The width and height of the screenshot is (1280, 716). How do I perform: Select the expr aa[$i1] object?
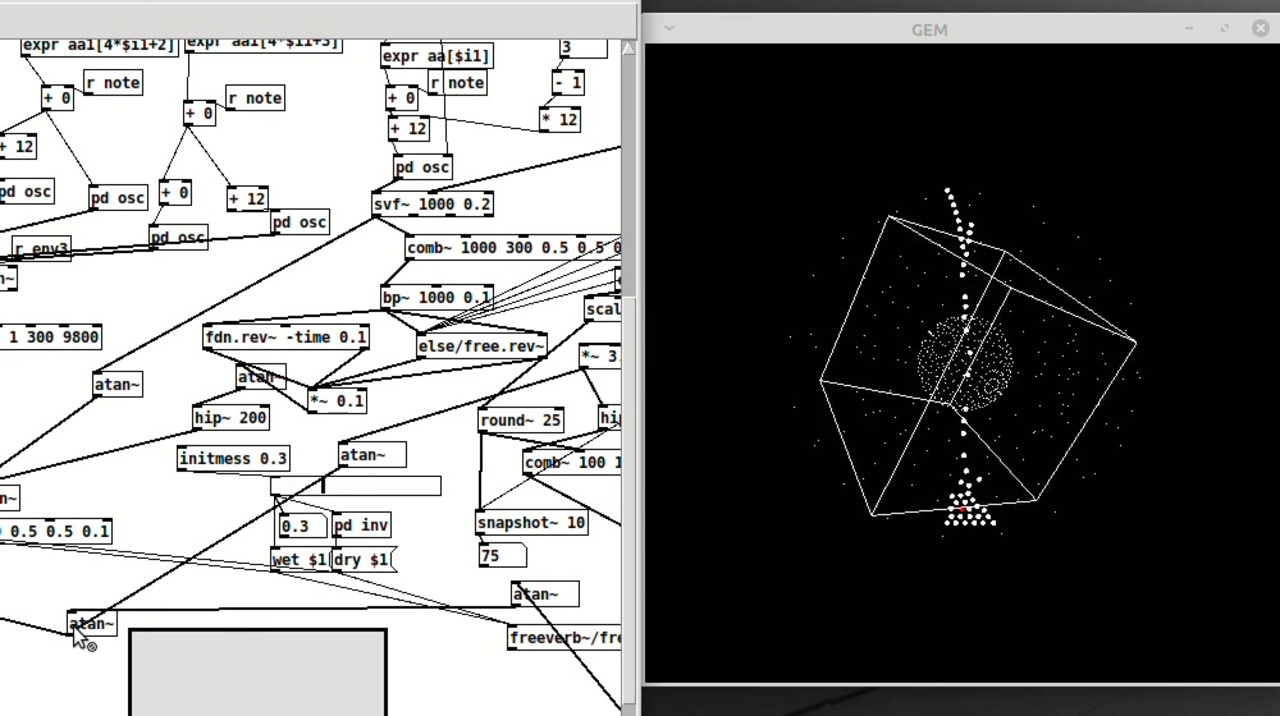coord(436,56)
